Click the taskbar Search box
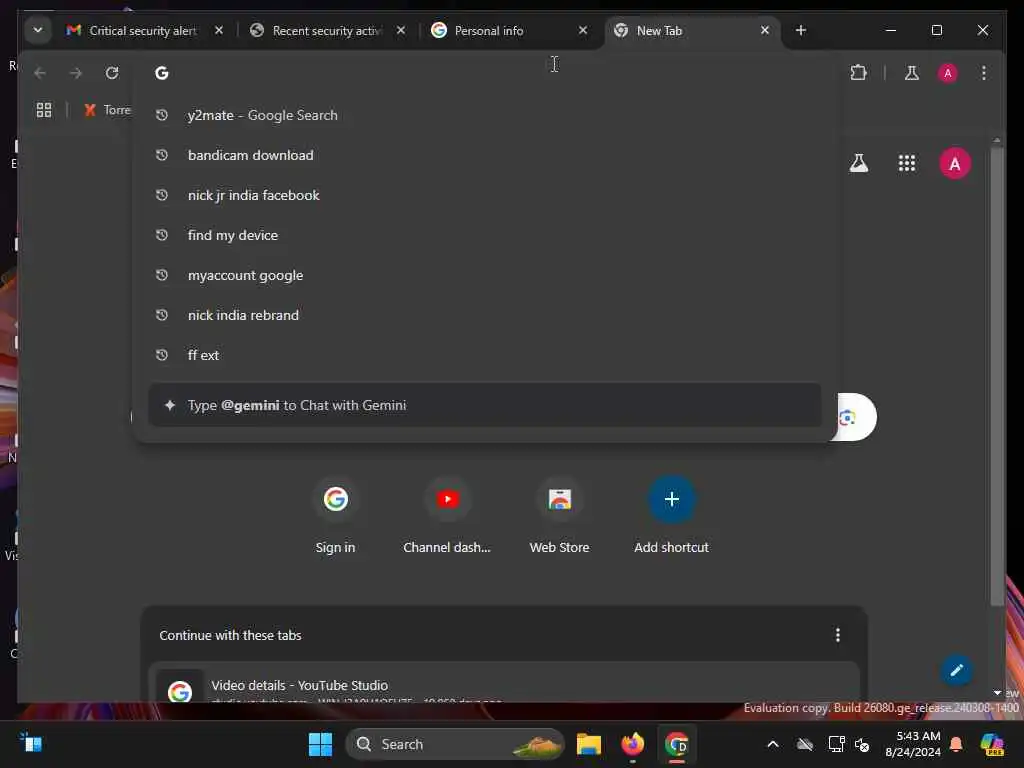The image size is (1024, 768). tap(455, 744)
